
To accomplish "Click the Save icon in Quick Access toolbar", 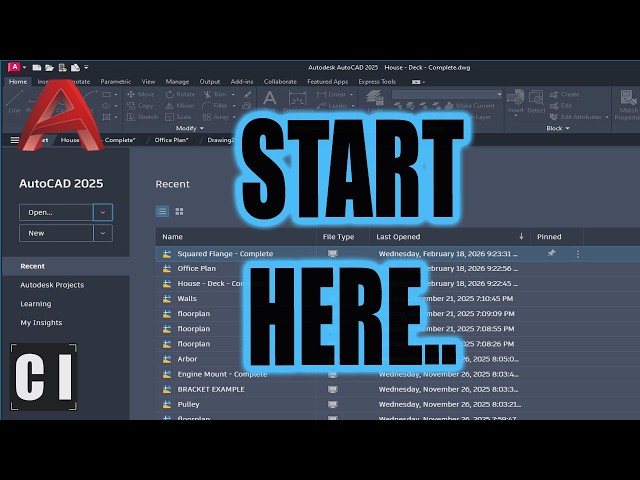I will [62, 67].
